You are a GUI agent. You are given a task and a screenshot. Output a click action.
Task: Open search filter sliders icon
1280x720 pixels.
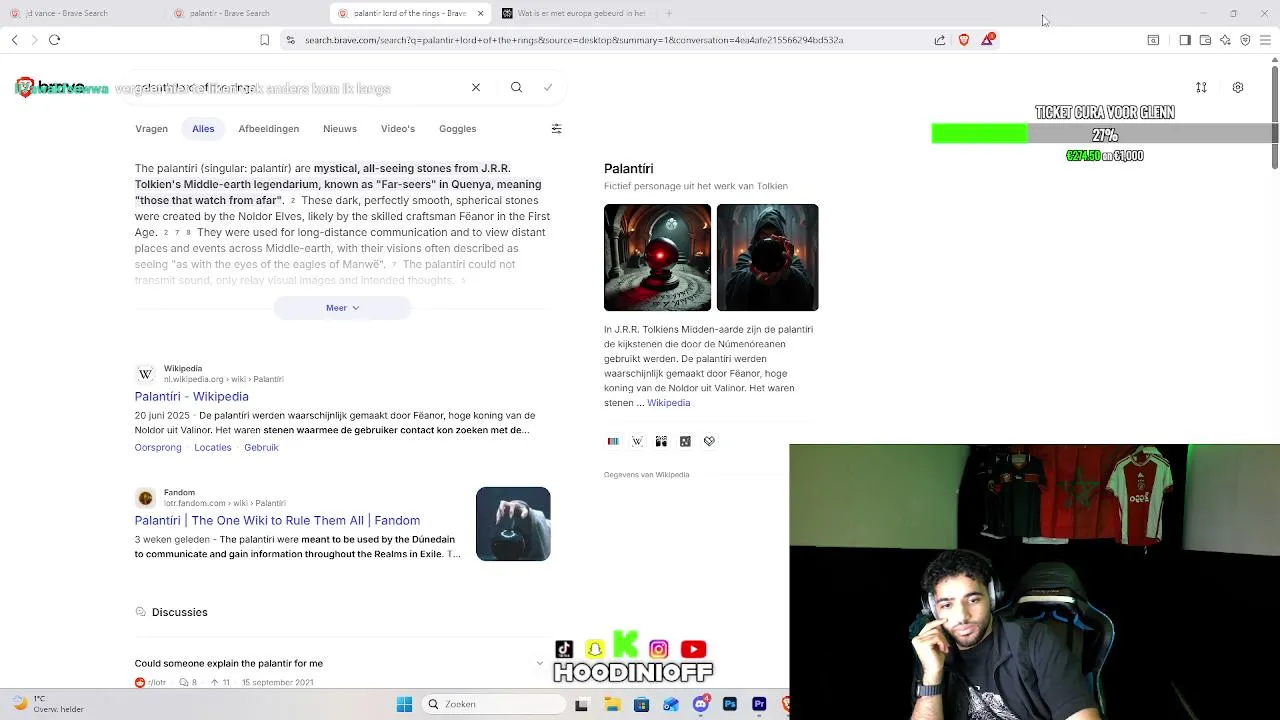(x=556, y=129)
